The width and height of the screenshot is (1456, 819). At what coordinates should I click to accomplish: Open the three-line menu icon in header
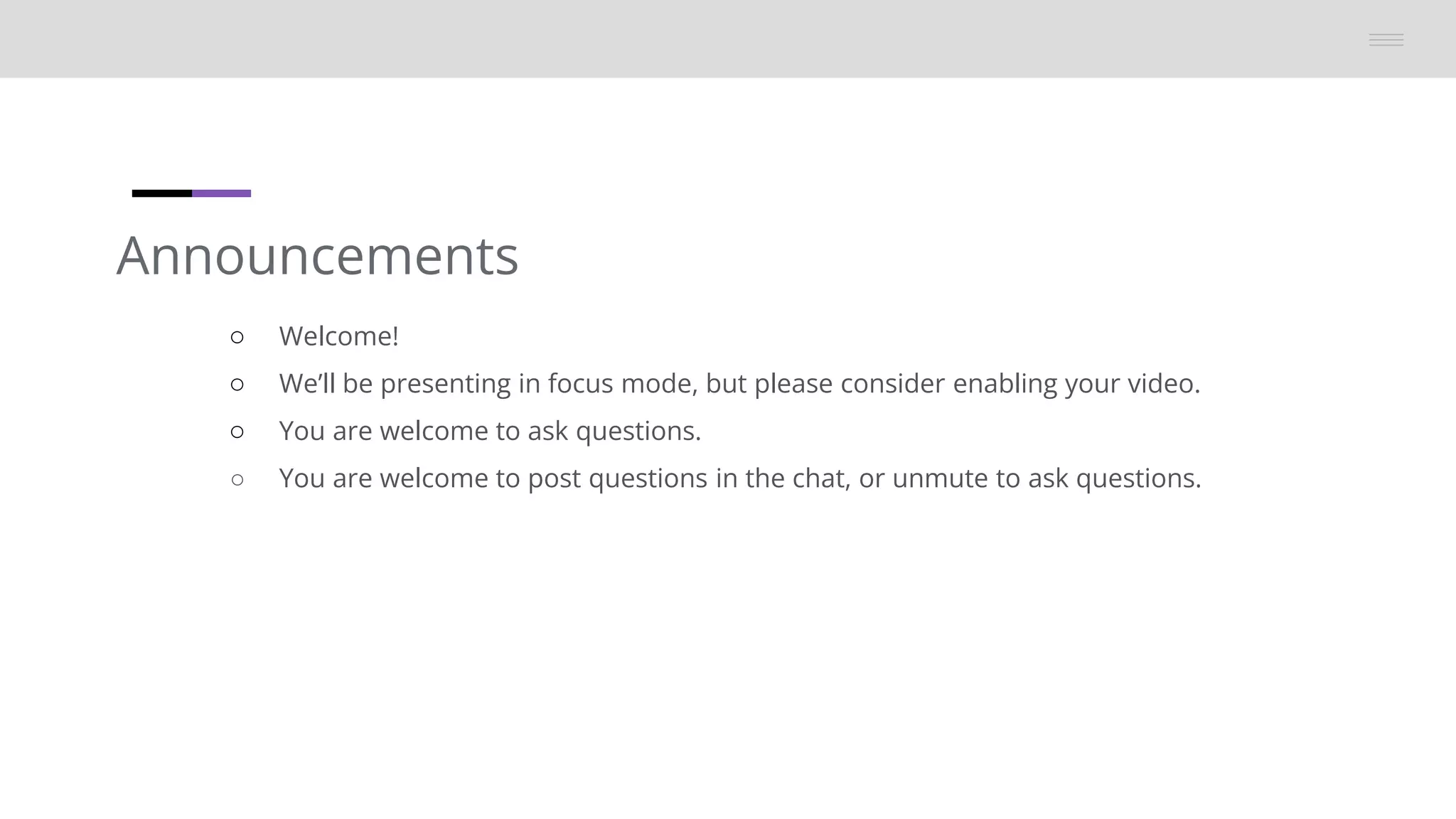click(x=1386, y=40)
